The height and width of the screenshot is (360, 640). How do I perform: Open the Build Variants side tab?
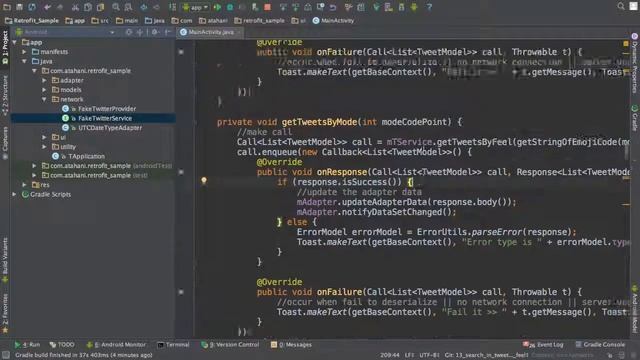click(x=5, y=260)
